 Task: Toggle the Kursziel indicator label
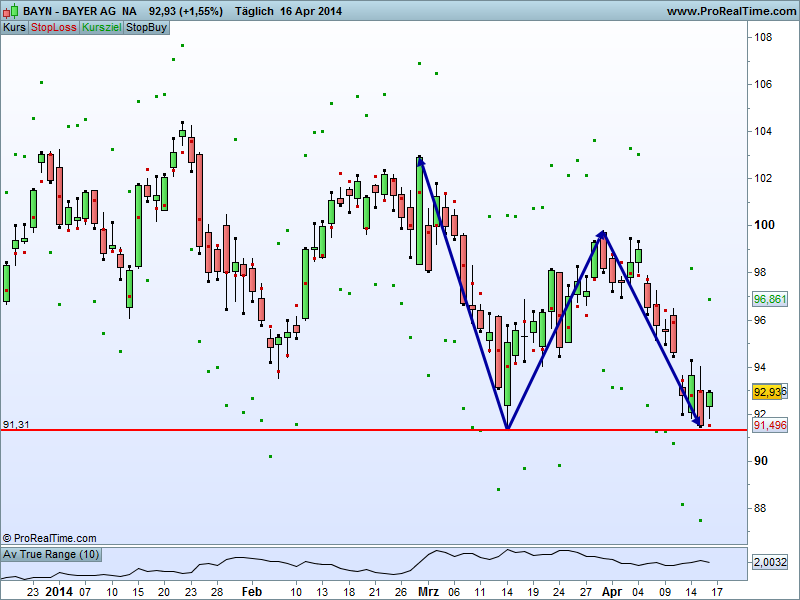coord(102,28)
